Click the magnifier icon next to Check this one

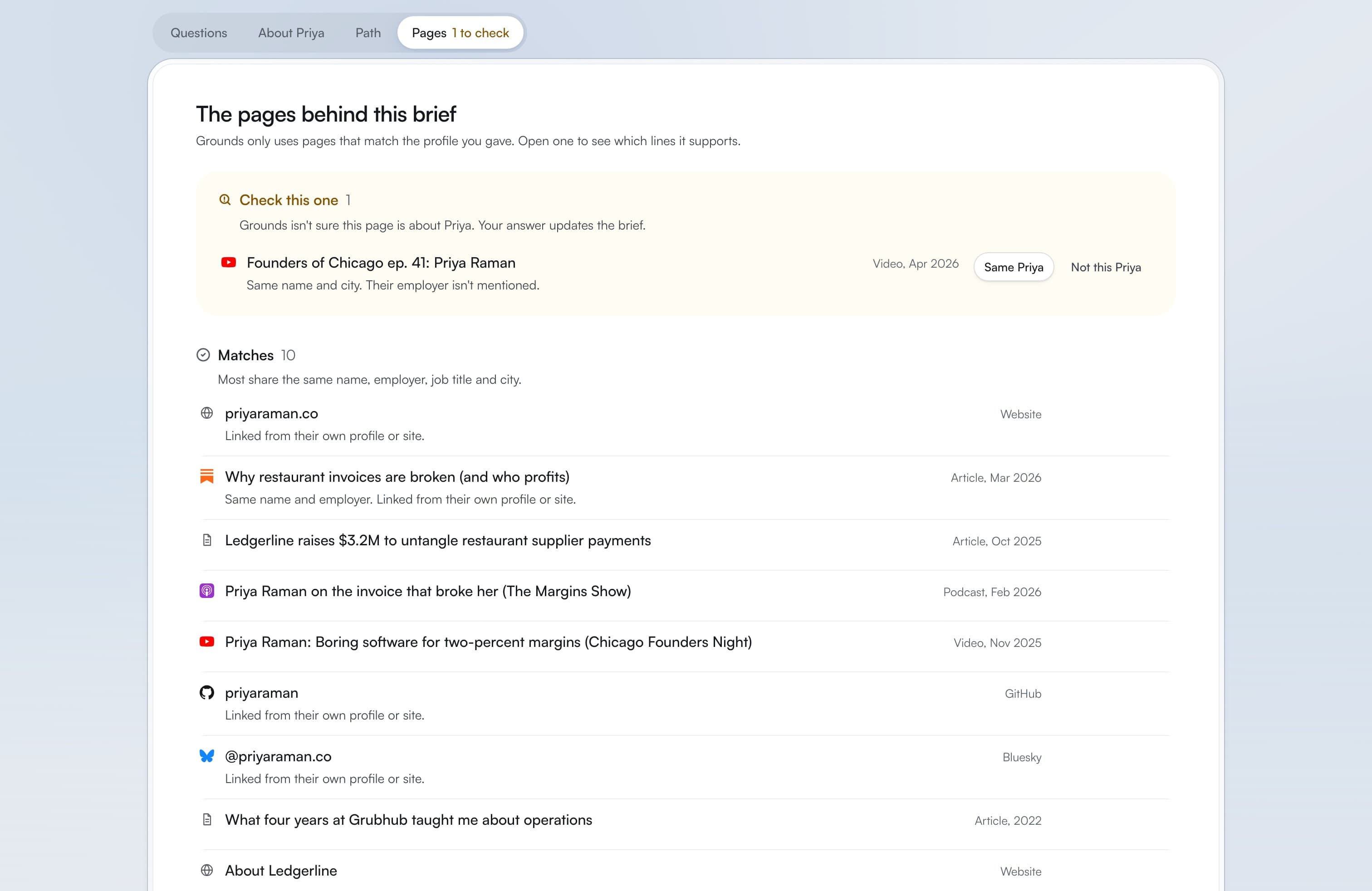225,200
